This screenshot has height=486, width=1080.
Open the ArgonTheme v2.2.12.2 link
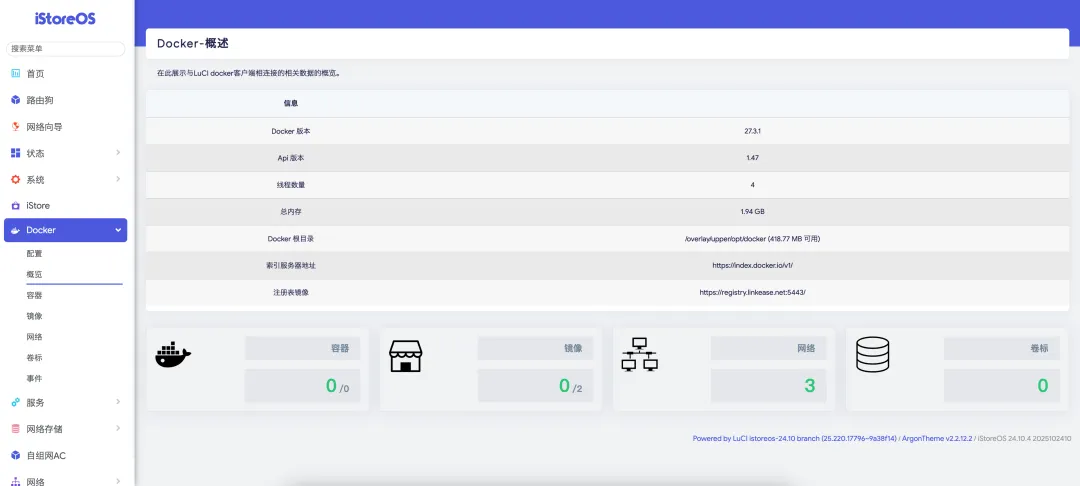(938, 439)
